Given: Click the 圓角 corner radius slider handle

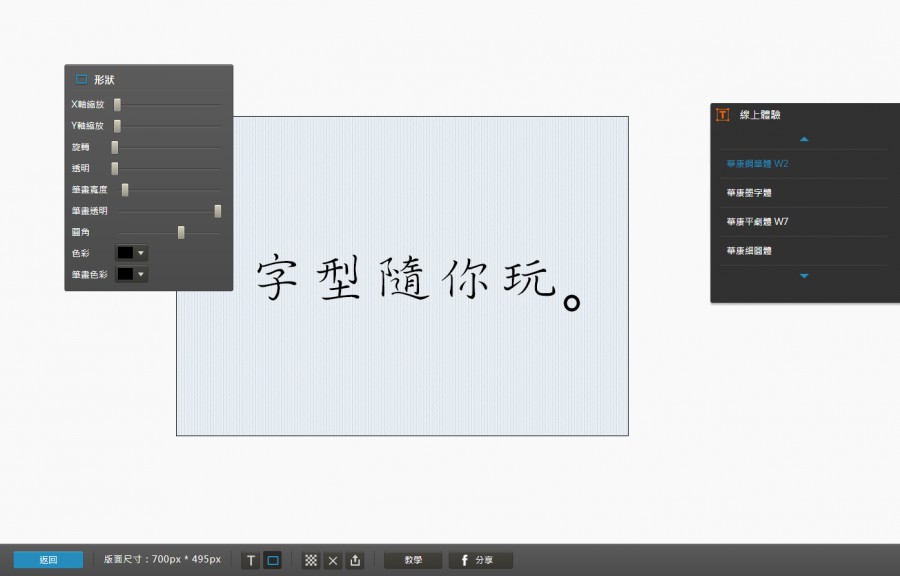Looking at the screenshot, I should (x=181, y=232).
